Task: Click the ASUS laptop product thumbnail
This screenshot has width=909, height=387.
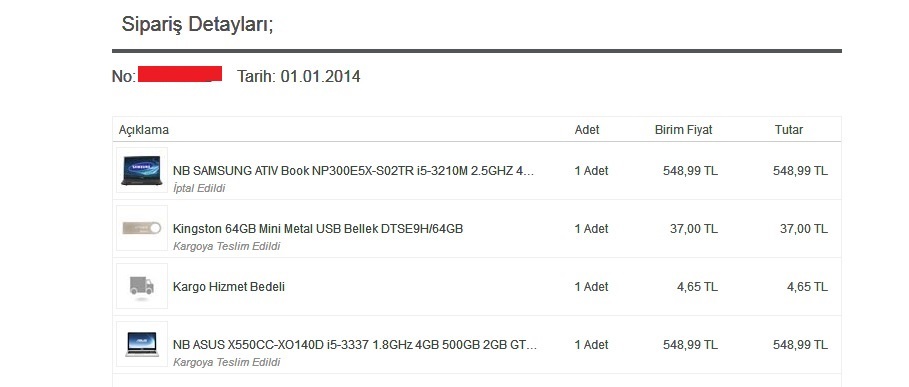Action: point(141,344)
